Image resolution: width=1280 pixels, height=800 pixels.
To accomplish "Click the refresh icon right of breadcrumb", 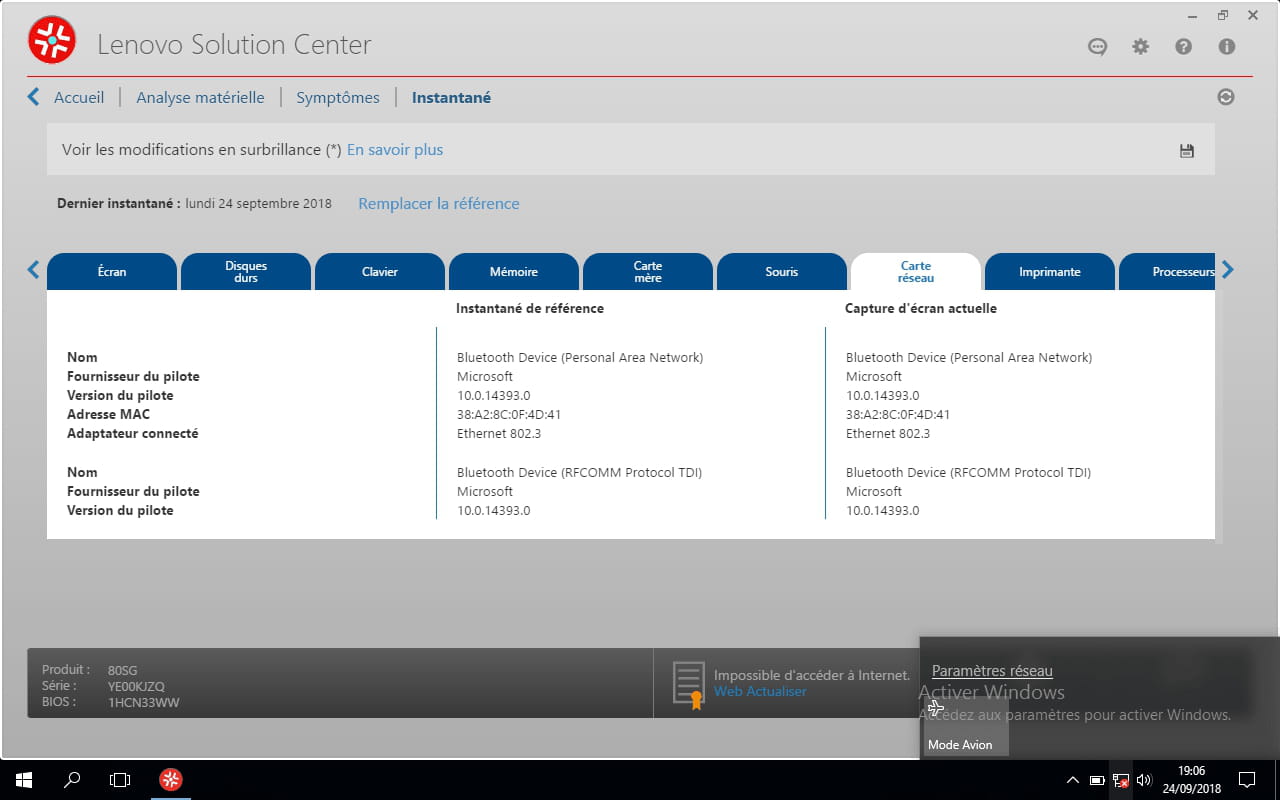I will (x=1226, y=97).
